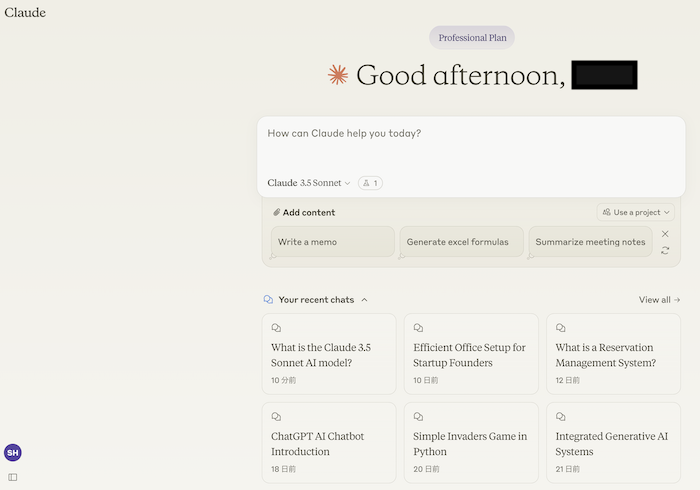Open the sidebar panel toggle icon
The height and width of the screenshot is (490, 700).
(x=12, y=477)
